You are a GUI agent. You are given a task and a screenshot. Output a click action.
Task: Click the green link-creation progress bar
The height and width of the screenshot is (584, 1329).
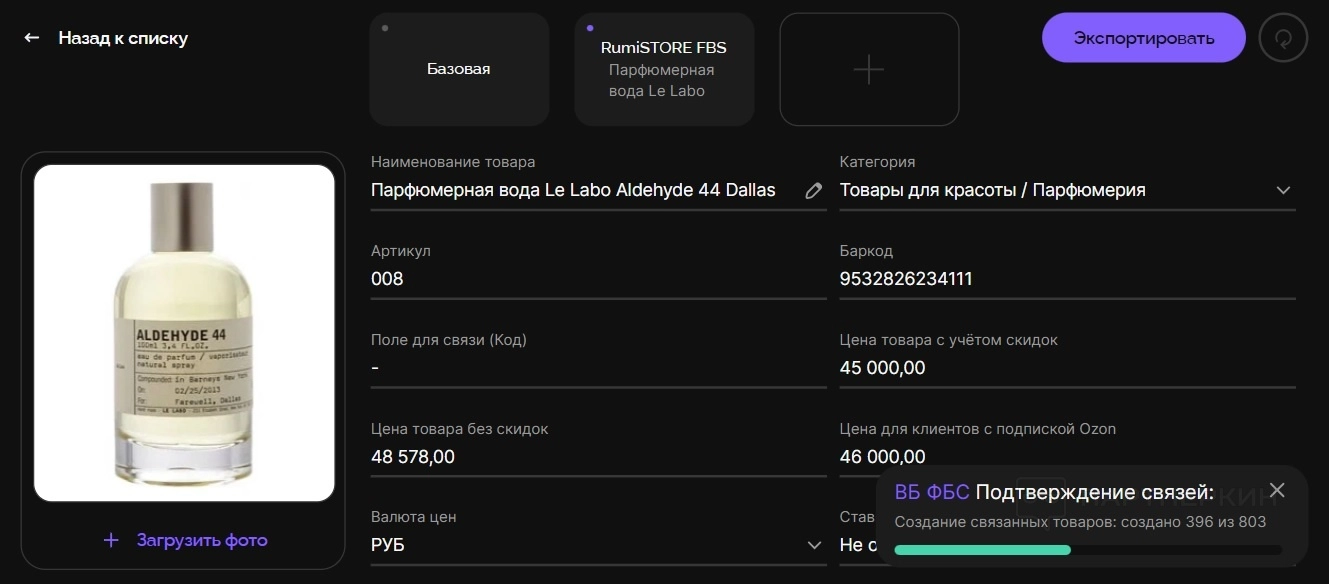pos(982,549)
